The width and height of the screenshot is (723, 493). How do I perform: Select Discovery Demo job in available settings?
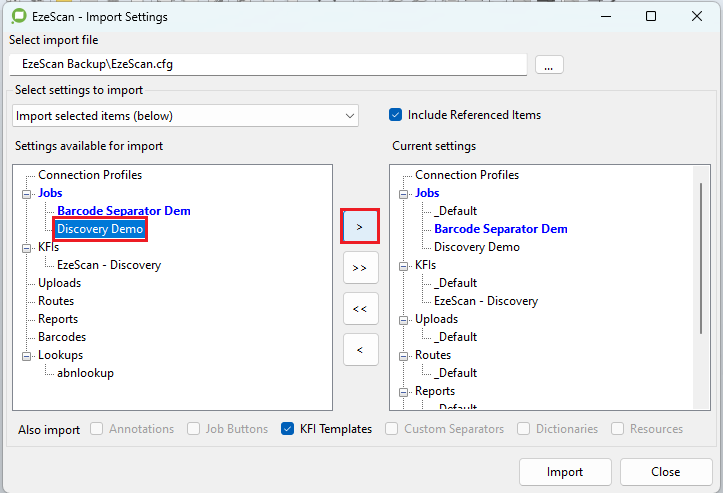[100, 229]
